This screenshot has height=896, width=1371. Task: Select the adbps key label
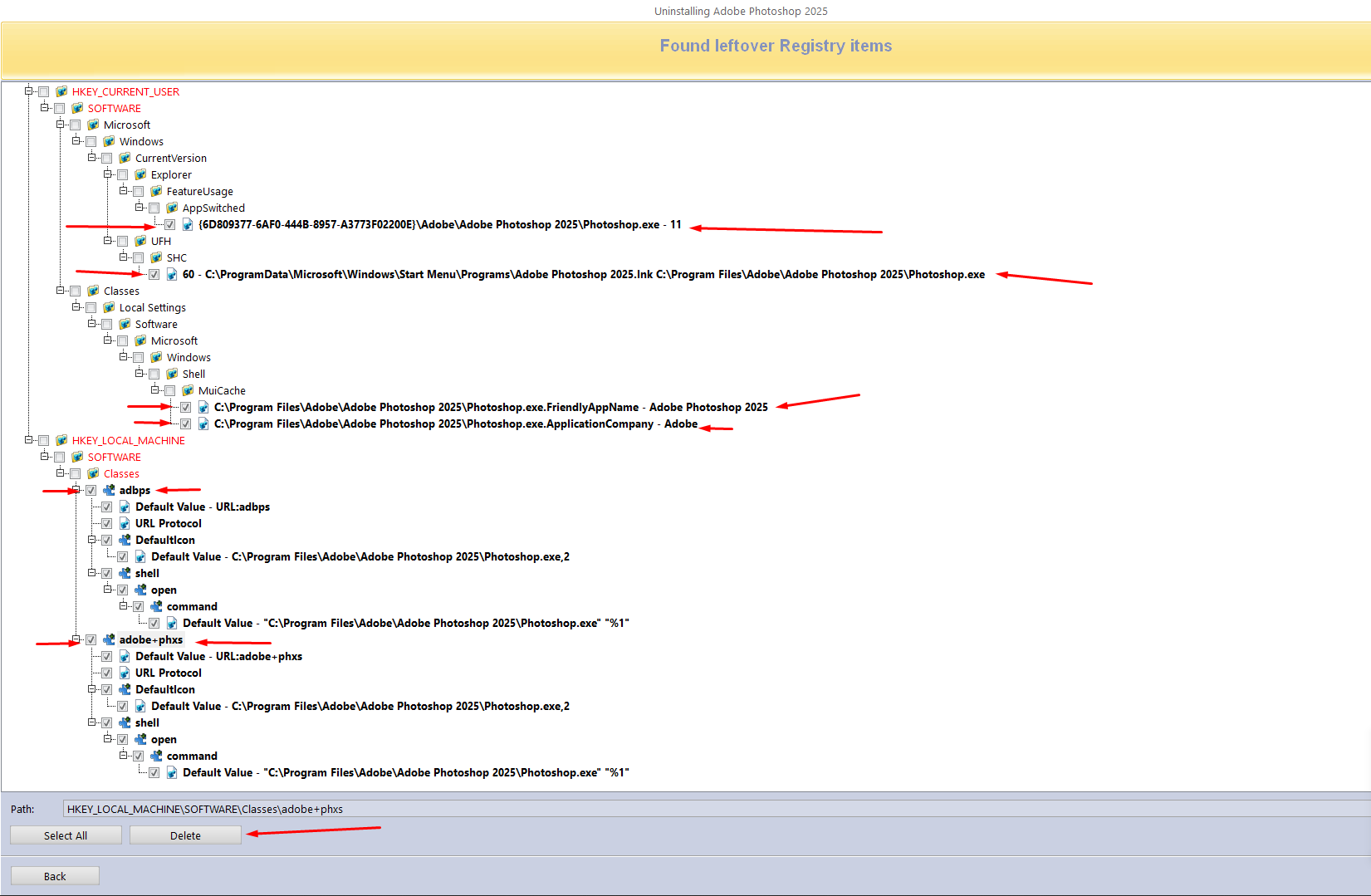pos(135,490)
